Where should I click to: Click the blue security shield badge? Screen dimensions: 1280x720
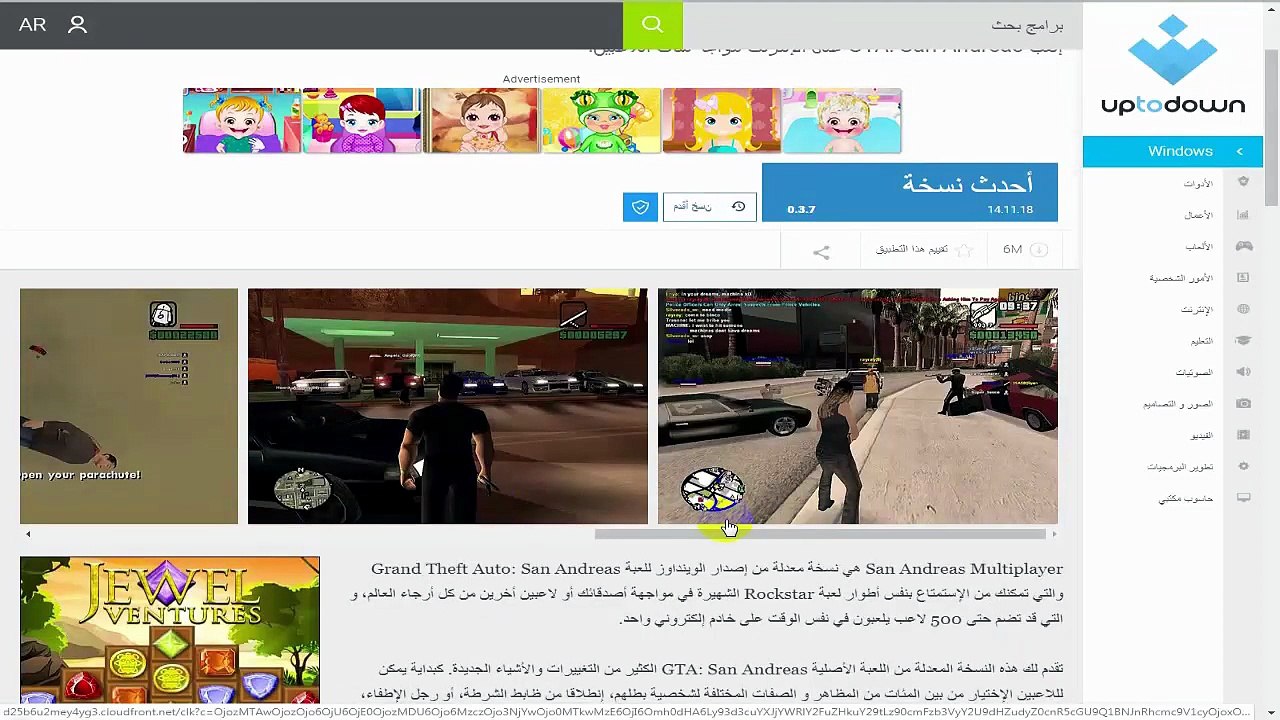(x=640, y=207)
